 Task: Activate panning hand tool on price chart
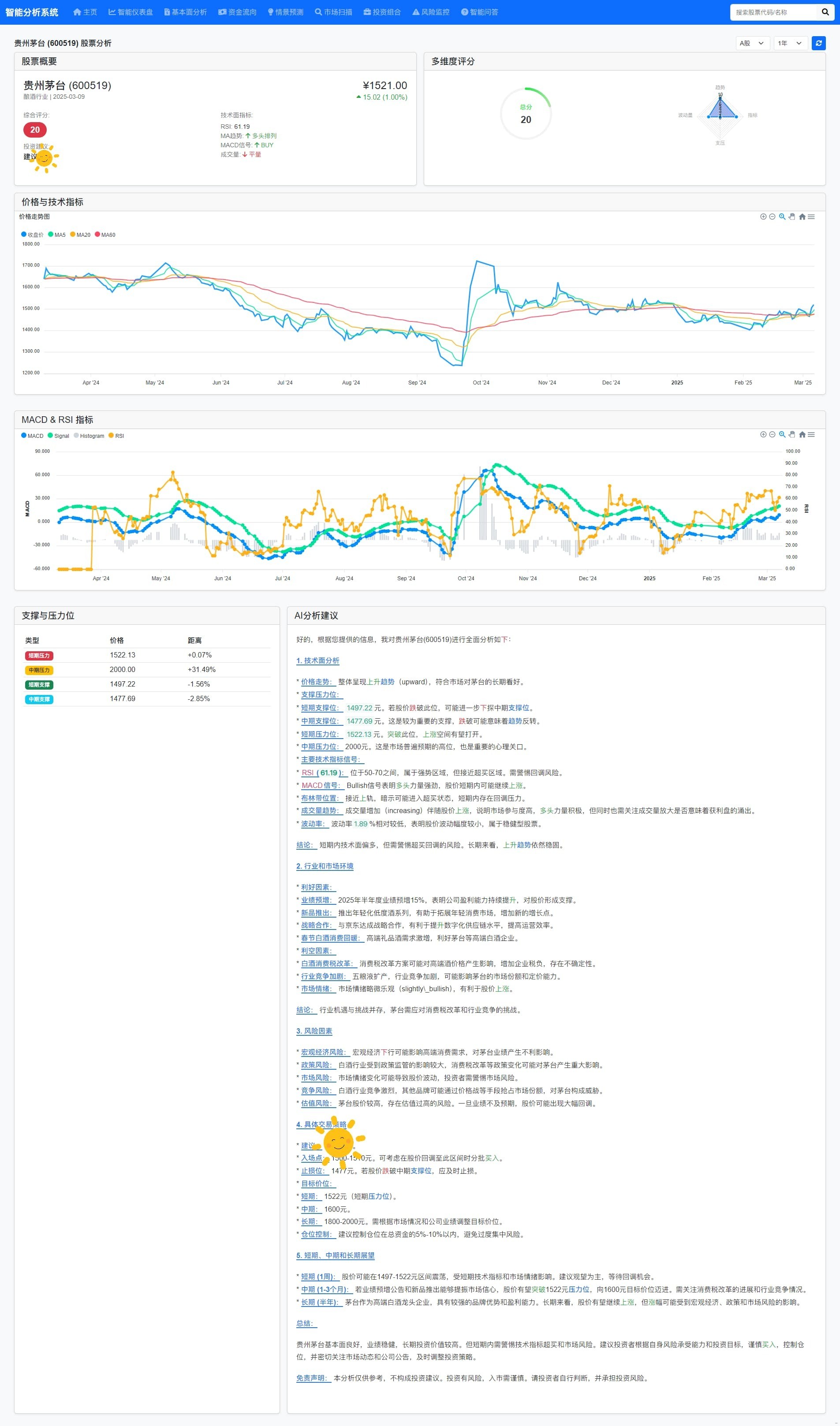[x=792, y=217]
